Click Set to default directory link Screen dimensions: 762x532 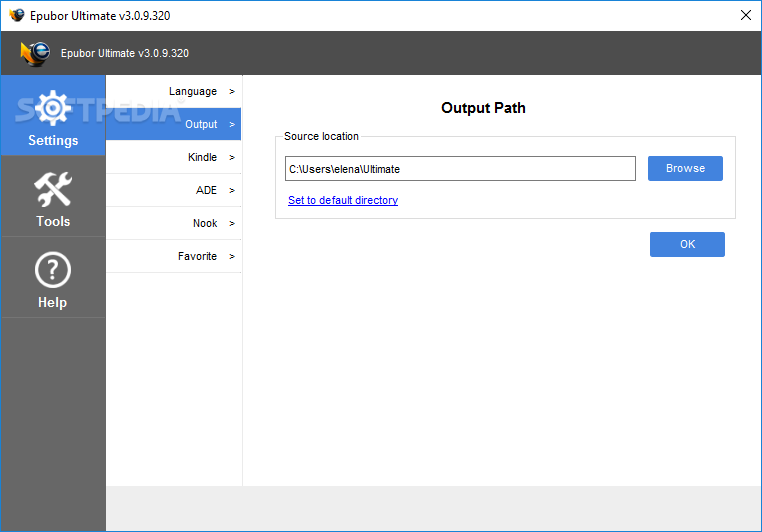point(343,200)
